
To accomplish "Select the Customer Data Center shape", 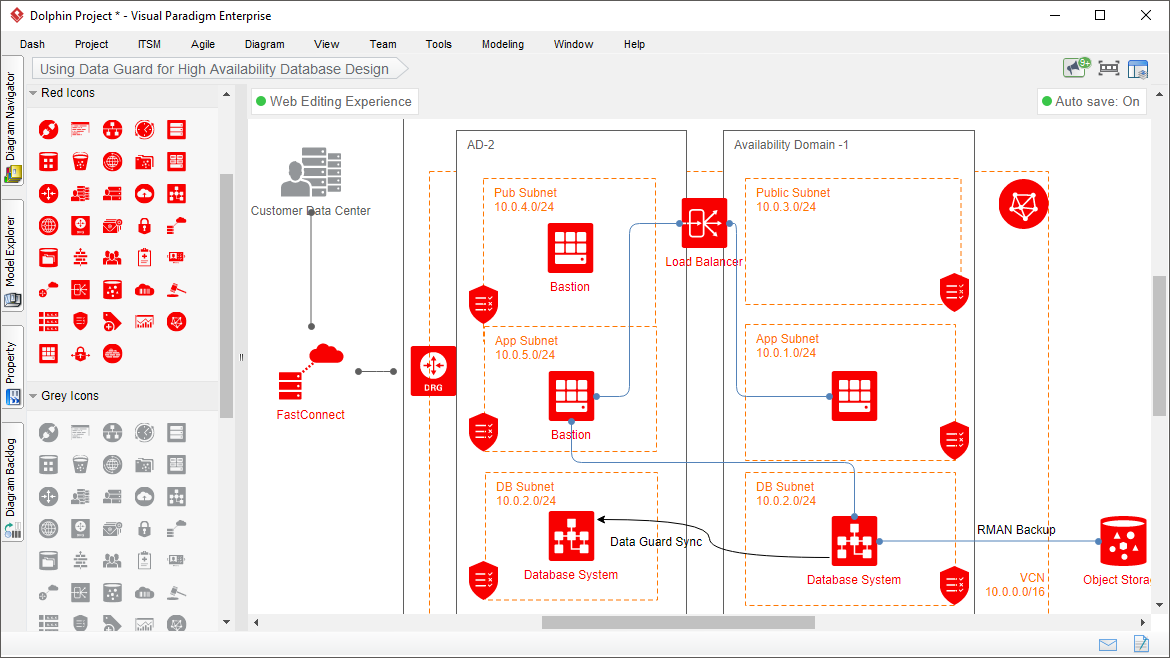I will point(311,172).
